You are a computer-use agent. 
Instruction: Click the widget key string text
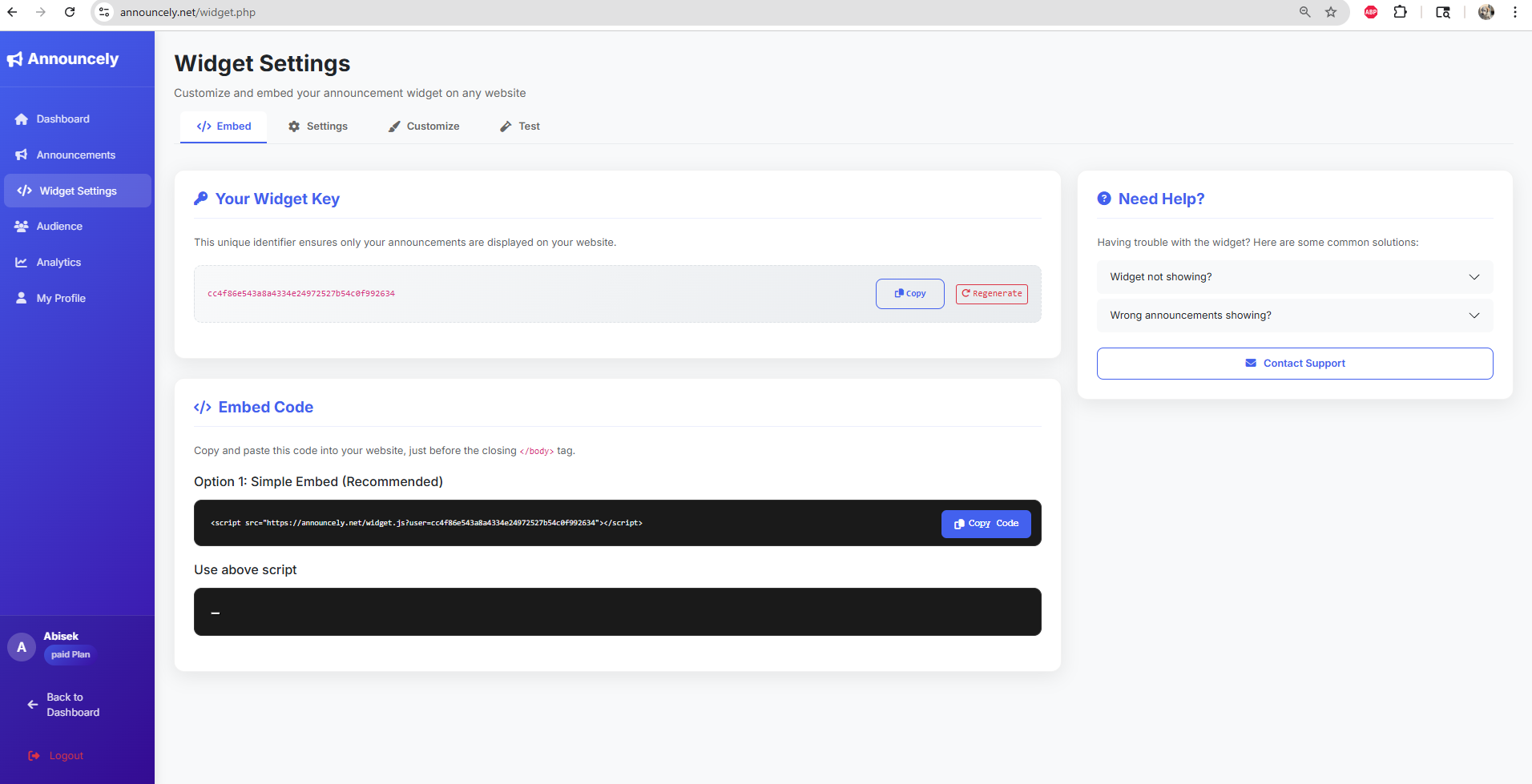click(x=301, y=294)
